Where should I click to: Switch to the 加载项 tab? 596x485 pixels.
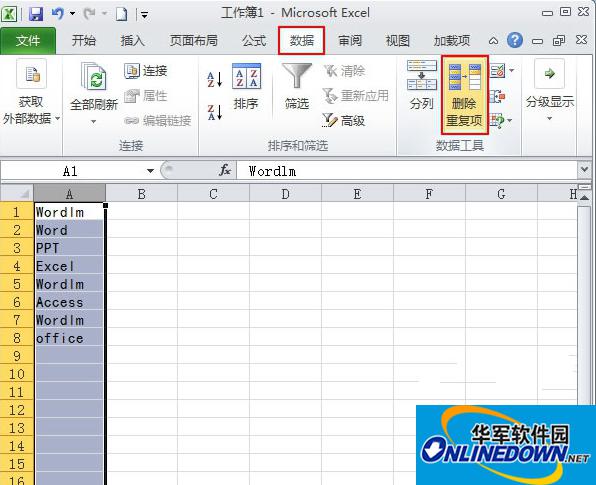point(452,40)
